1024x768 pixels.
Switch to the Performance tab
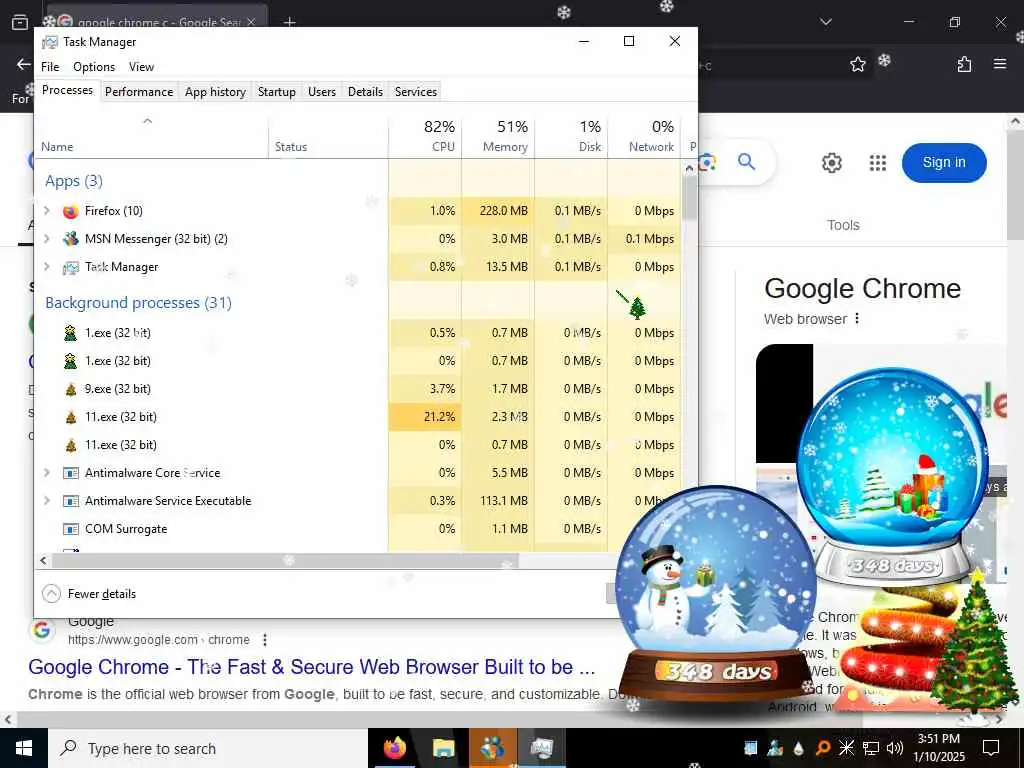pyautogui.click(x=139, y=92)
